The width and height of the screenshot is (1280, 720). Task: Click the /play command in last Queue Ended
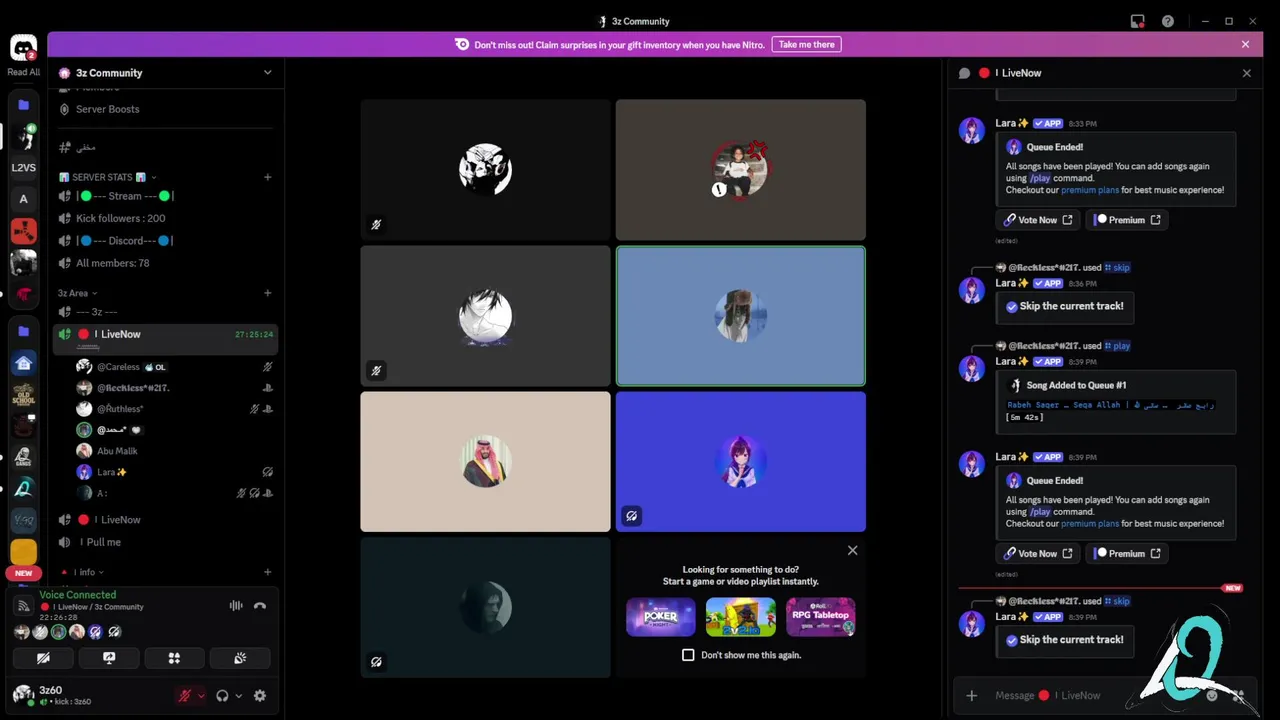coord(1040,512)
